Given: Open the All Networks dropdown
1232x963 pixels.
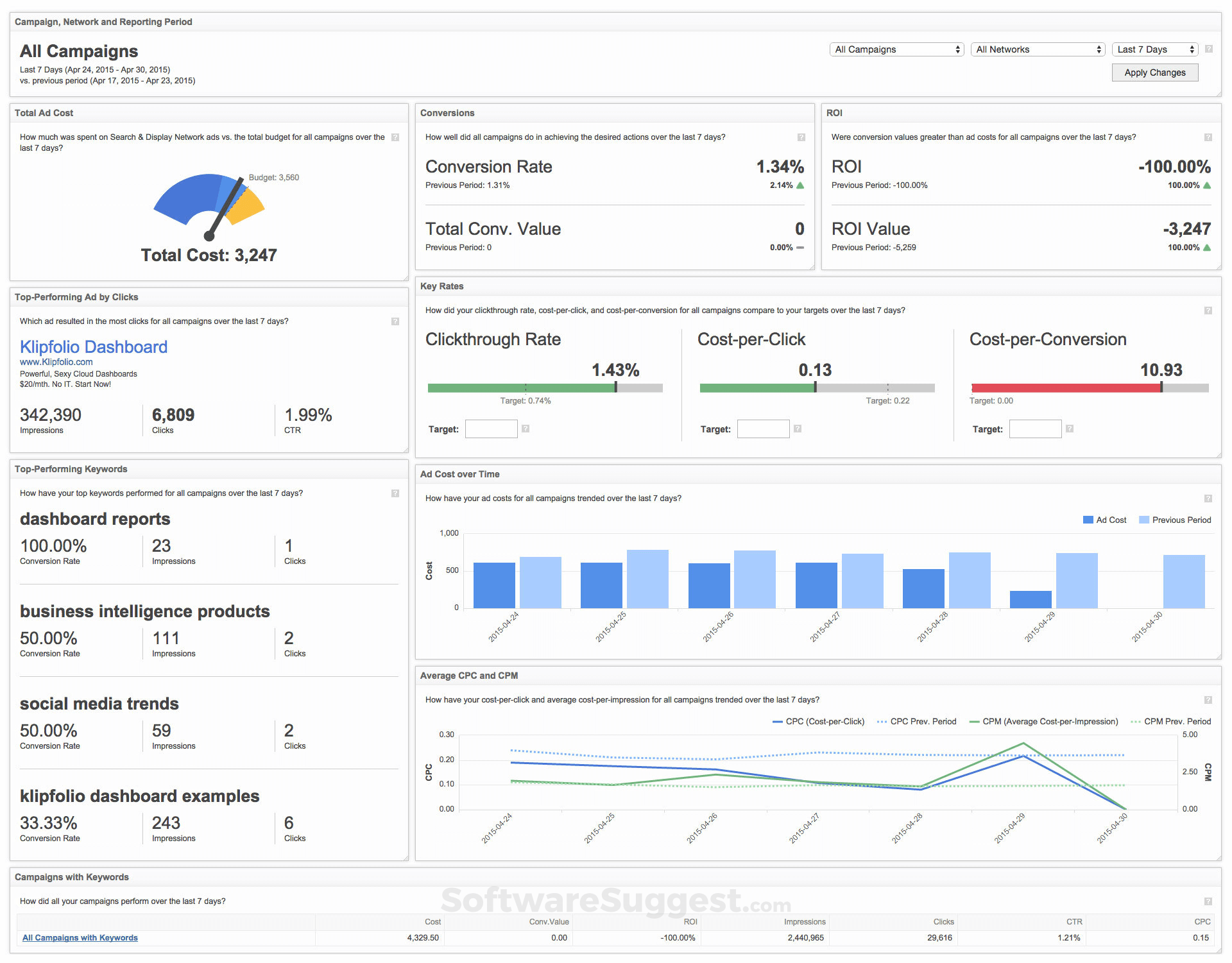Looking at the screenshot, I should [1037, 49].
